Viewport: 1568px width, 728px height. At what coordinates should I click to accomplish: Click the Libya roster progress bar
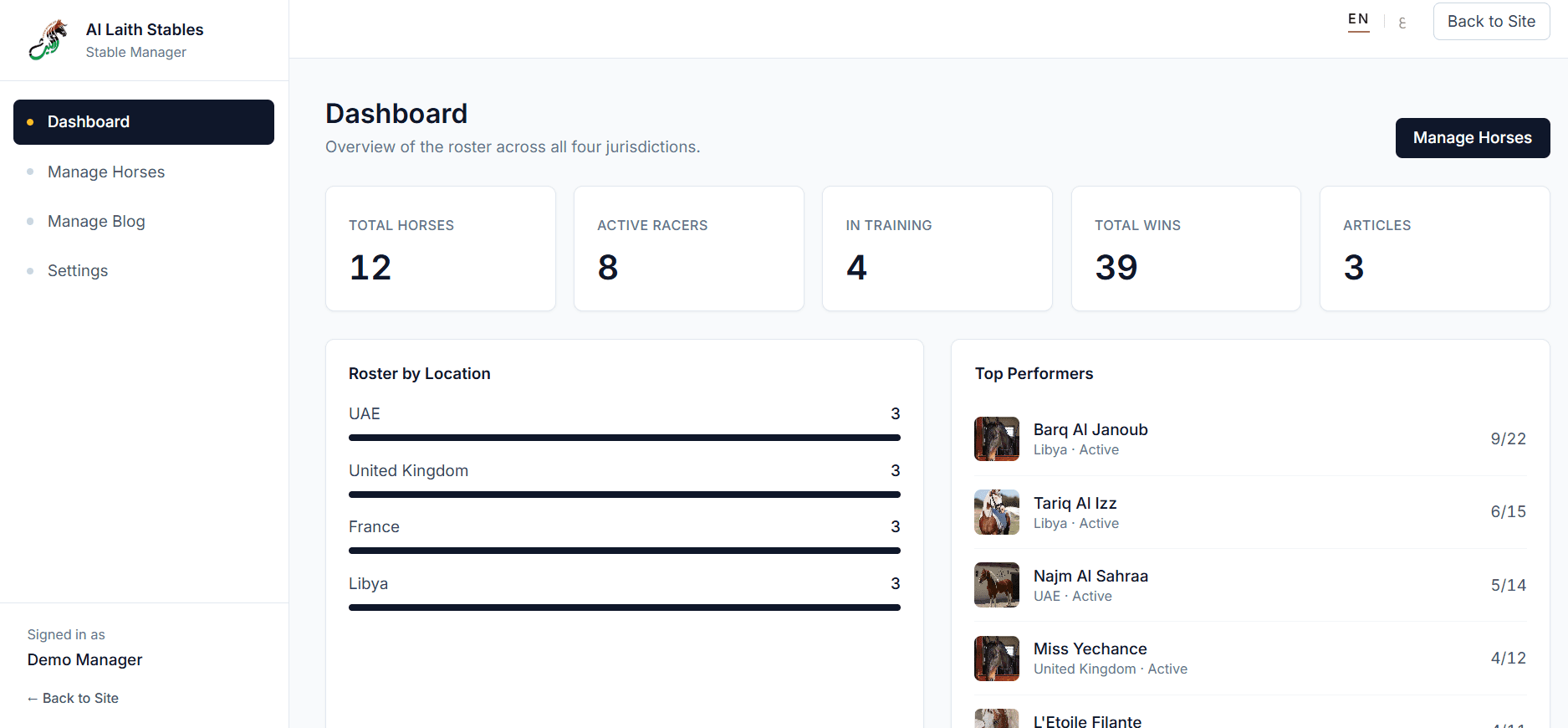[x=625, y=608]
